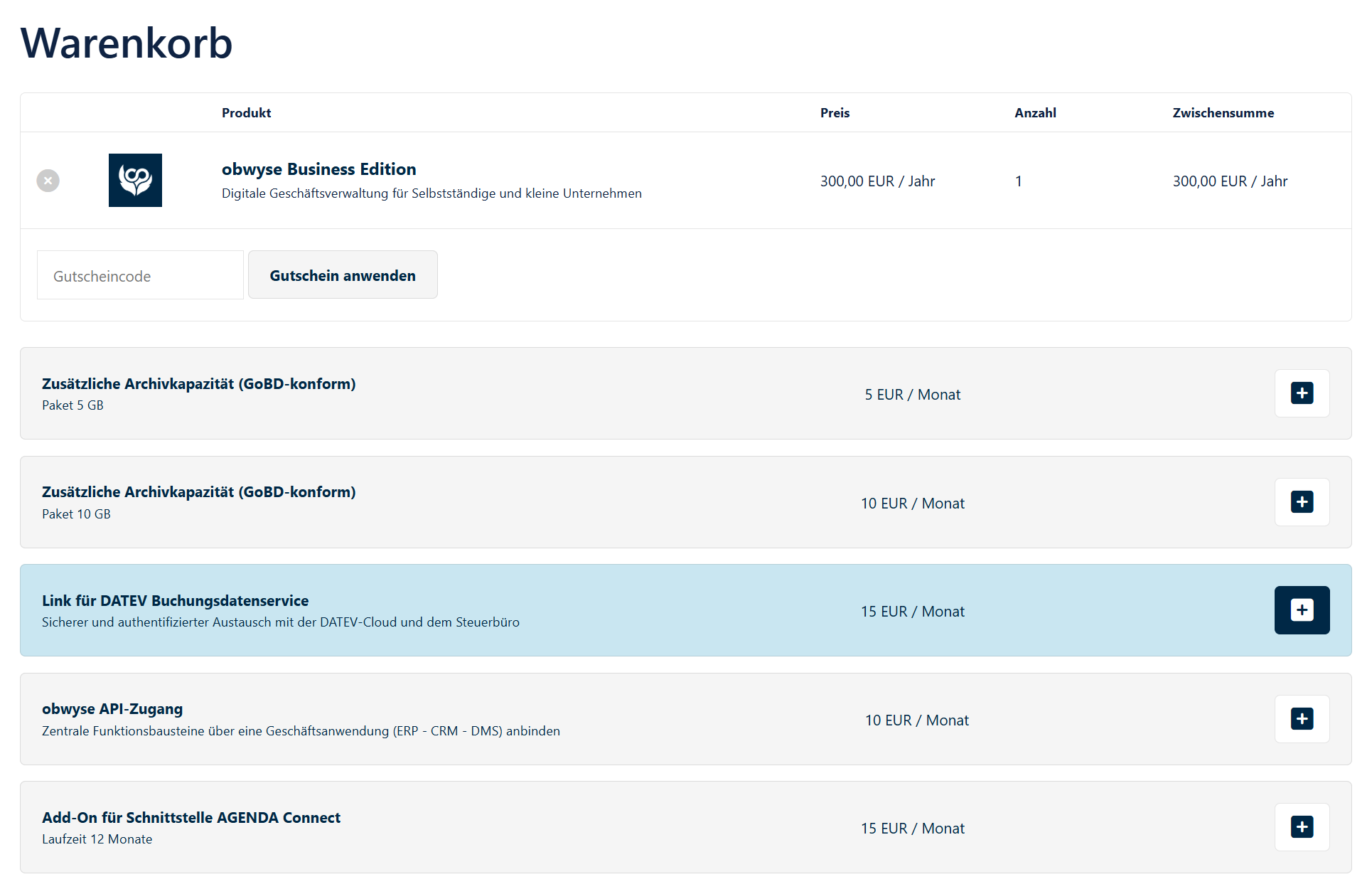Select the Zusätzliche Archivkapazität Paket 5 GB title
The image size is (1372, 889).
coord(198,384)
